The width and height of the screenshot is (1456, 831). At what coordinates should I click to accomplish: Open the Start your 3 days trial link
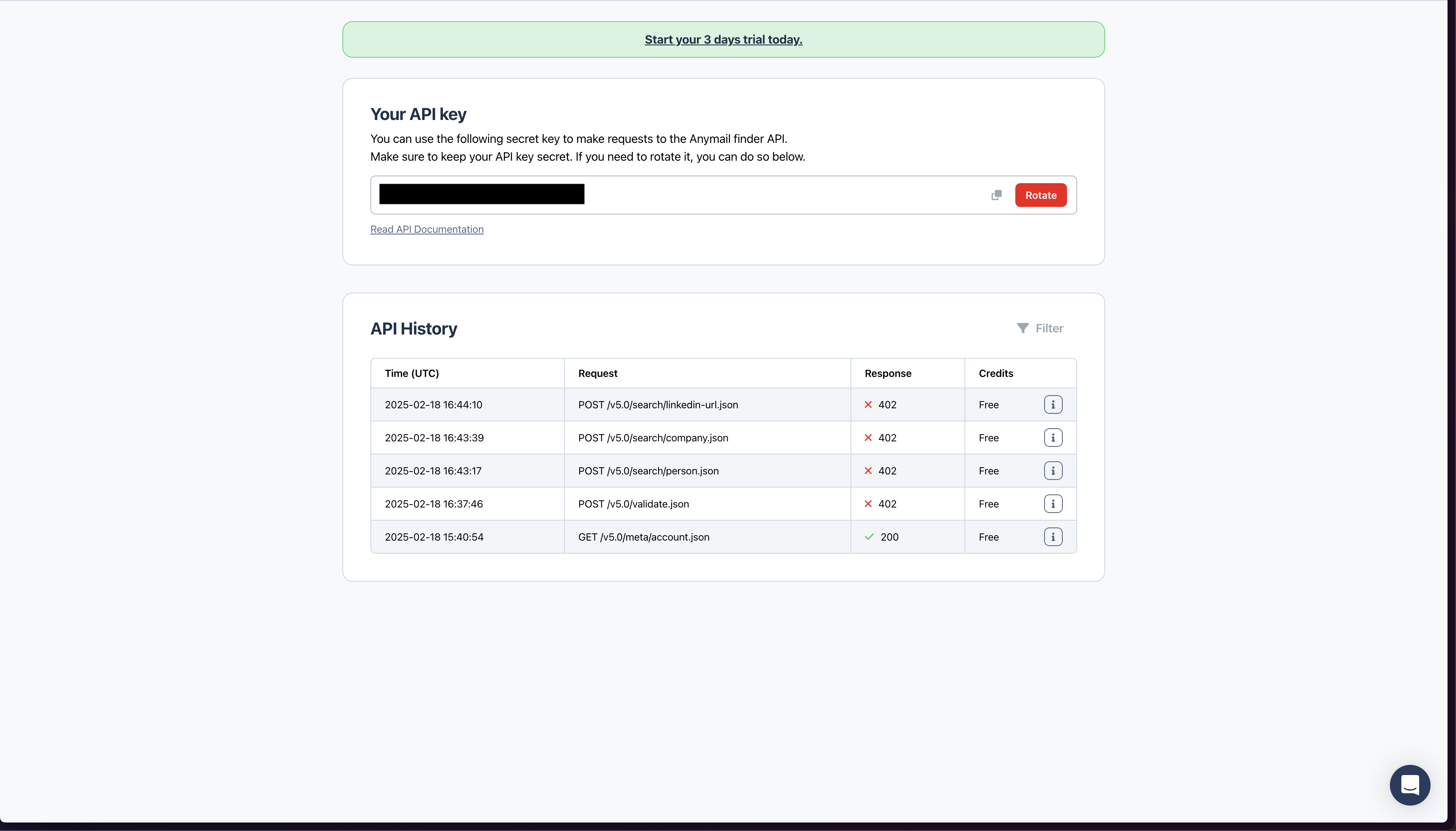point(723,39)
